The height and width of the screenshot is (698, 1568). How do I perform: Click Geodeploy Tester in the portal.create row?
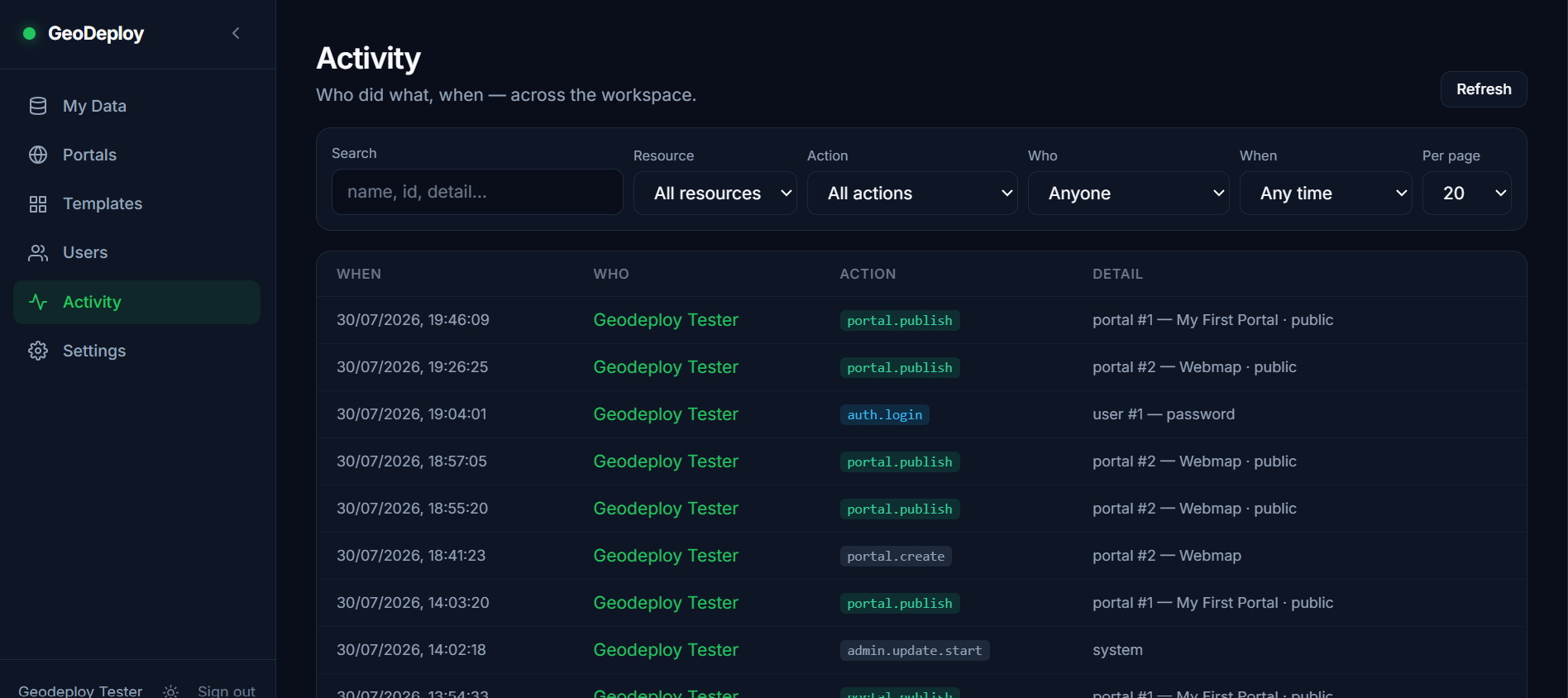point(666,556)
